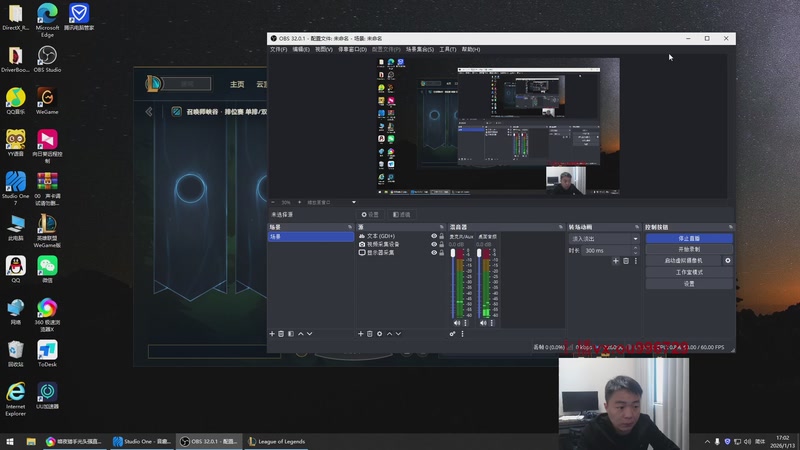Add a new source in Sources panel
This screenshot has height=450, width=800.
point(361,334)
